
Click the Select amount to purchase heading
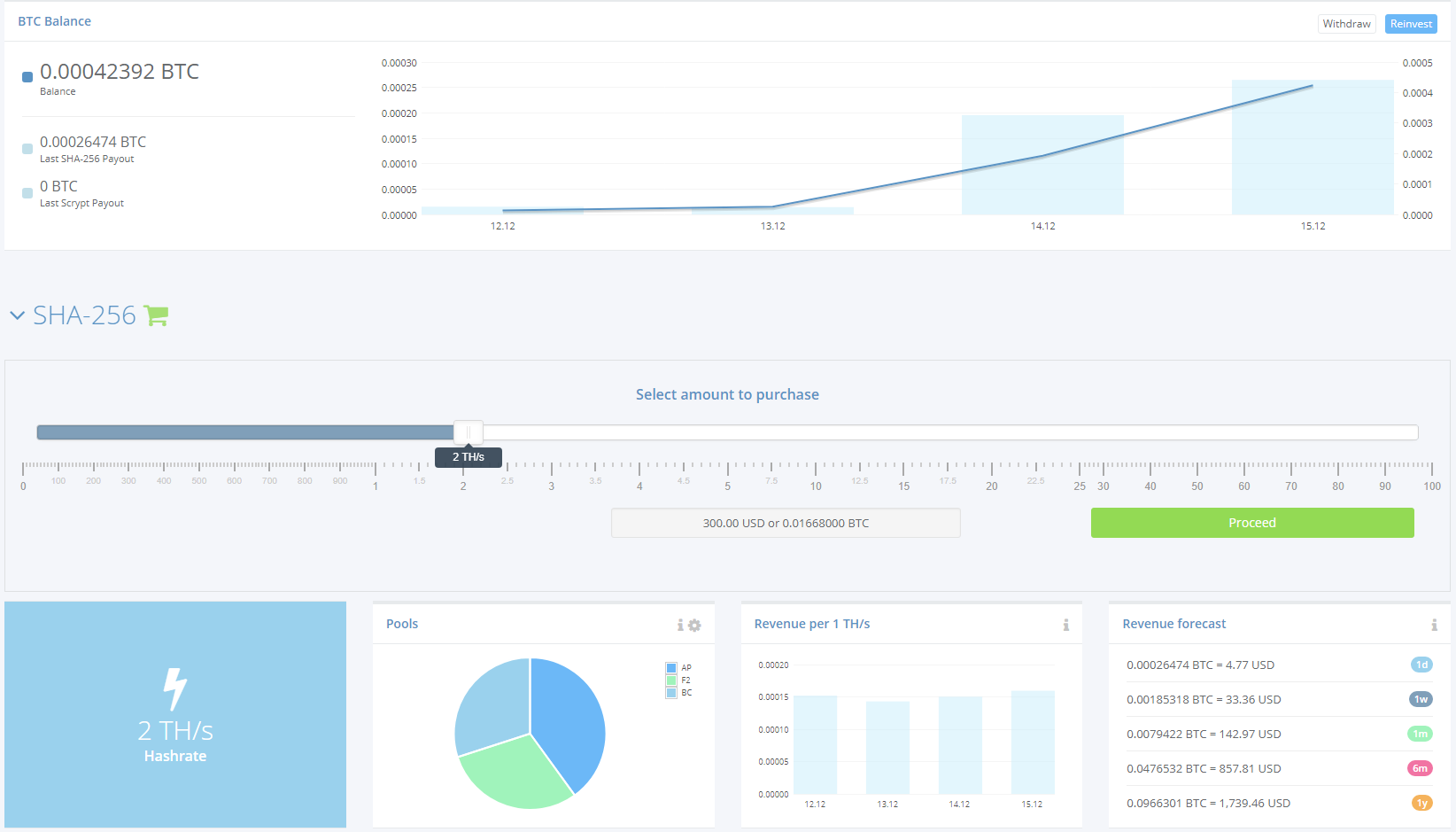pos(727,394)
